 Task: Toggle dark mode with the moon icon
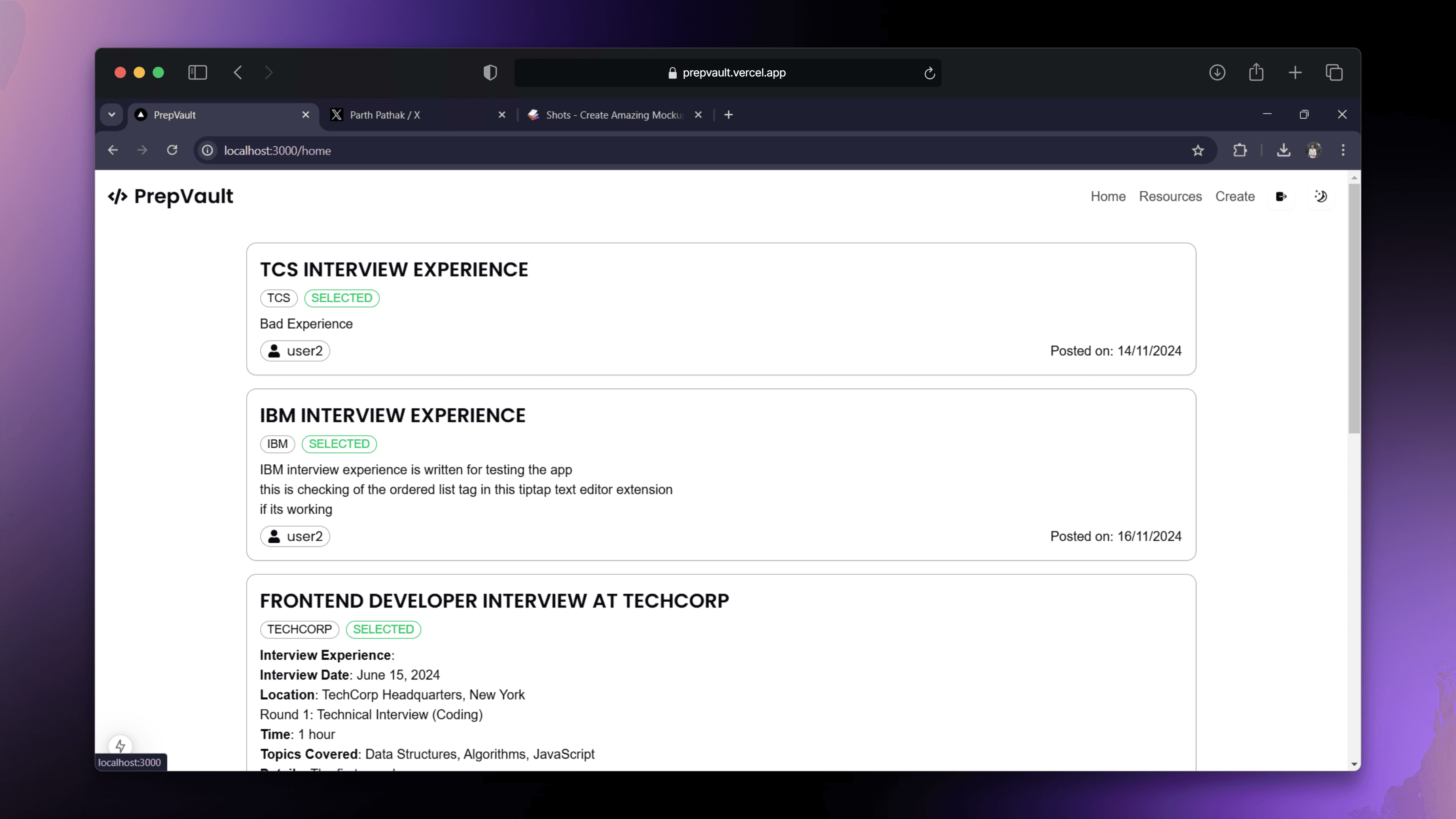(x=1321, y=196)
